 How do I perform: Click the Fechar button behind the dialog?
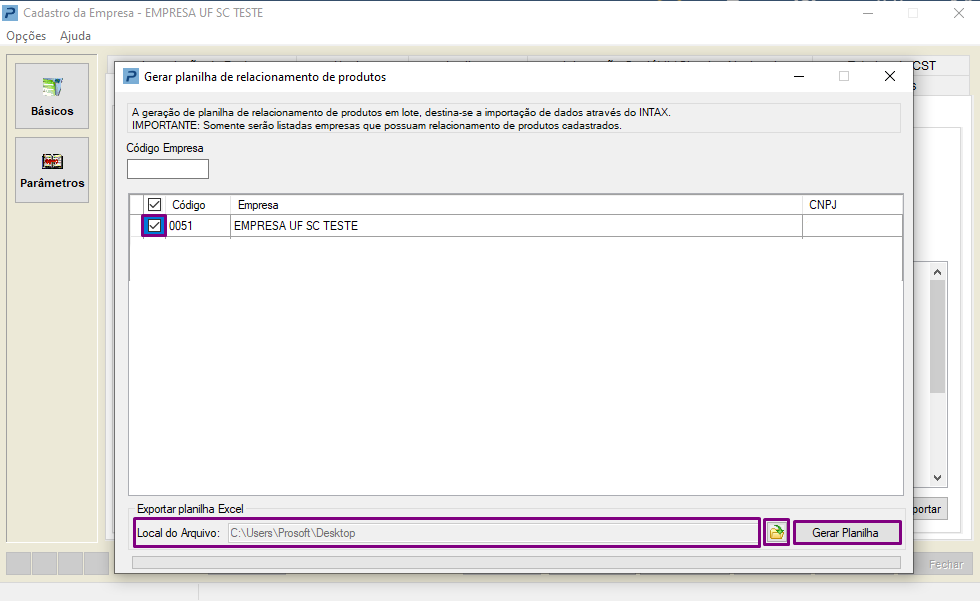coord(946,564)
